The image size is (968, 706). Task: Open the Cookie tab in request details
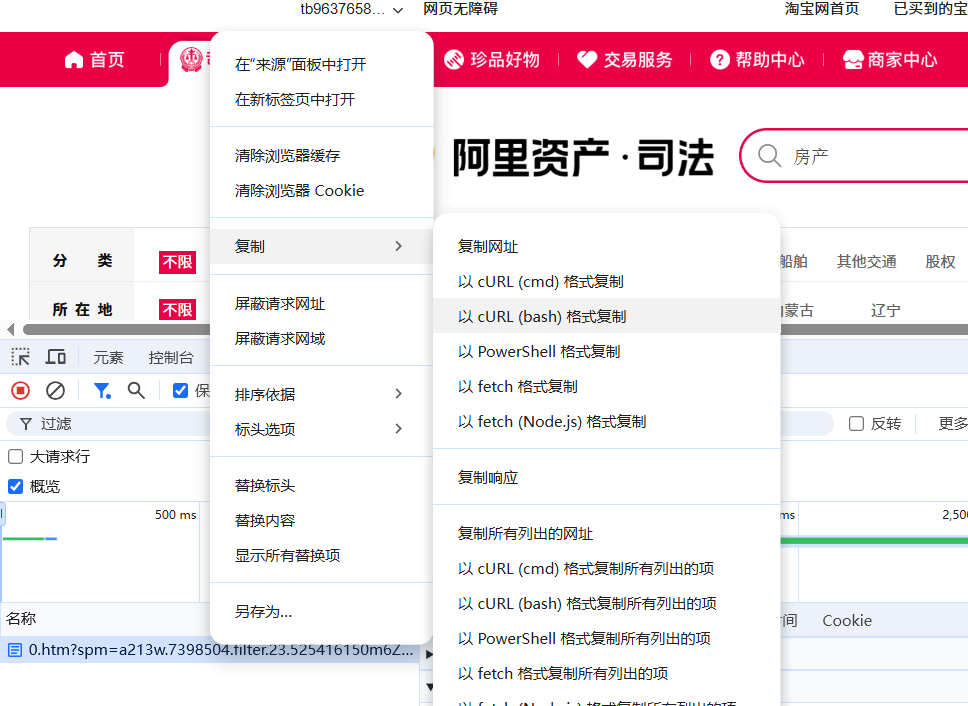[847, 621]
